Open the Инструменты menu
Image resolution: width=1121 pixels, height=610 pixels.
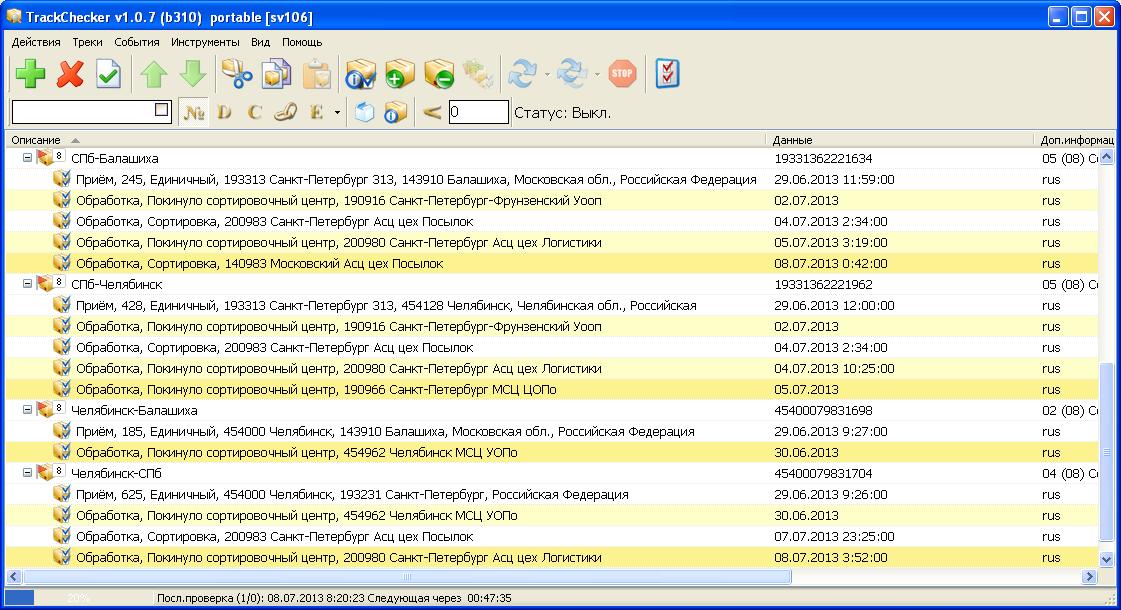click(205, 42)
